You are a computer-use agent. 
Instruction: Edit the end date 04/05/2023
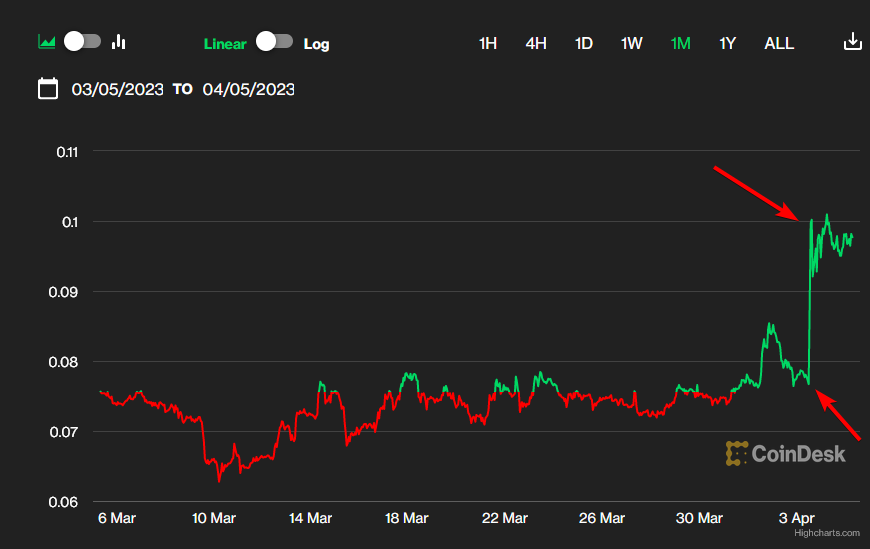(248, 89)
